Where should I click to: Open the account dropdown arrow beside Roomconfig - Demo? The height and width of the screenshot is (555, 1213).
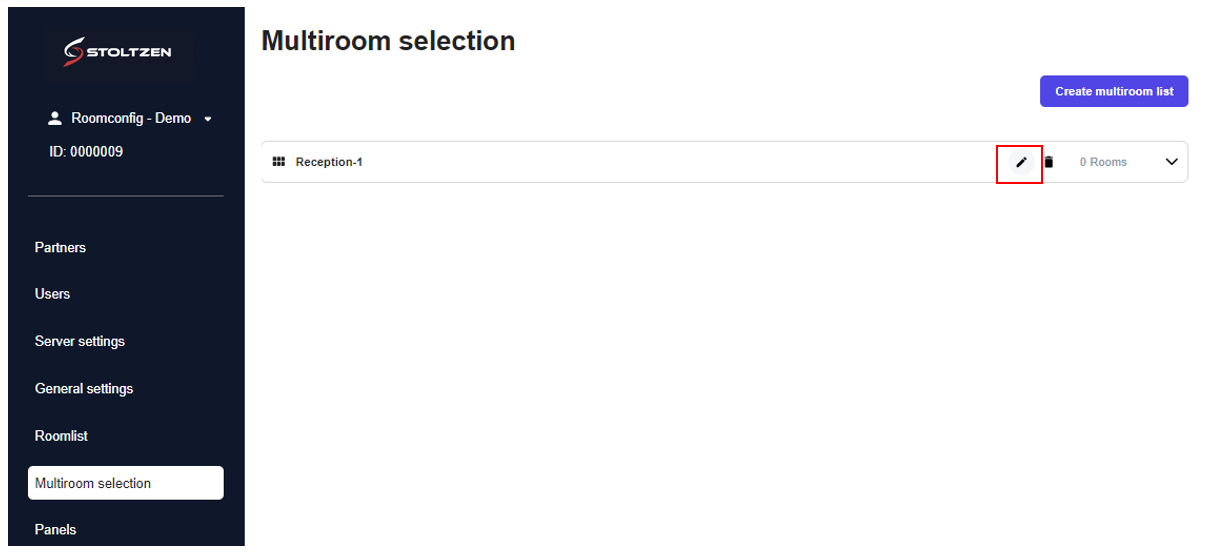208,119
